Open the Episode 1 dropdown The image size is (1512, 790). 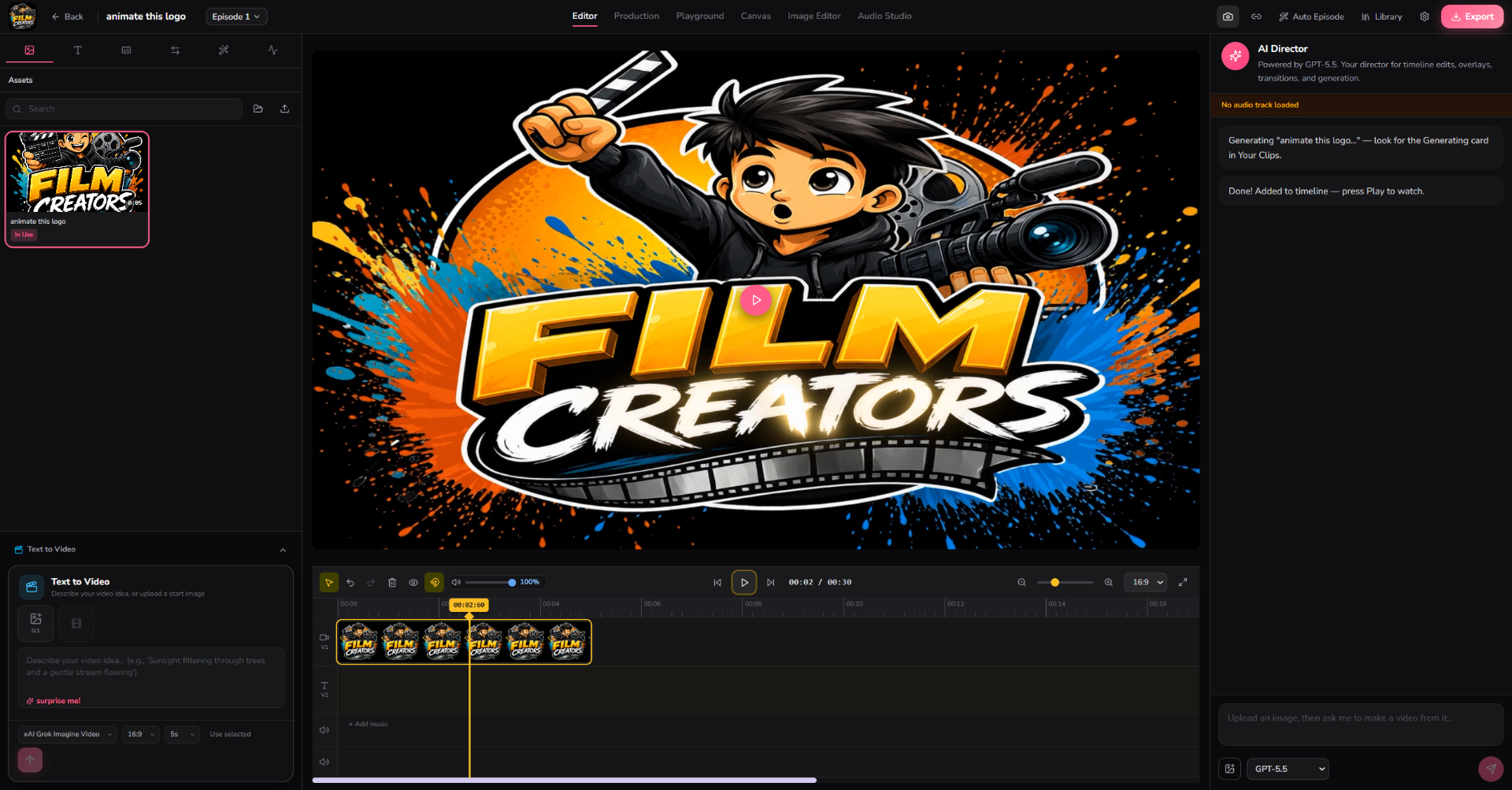coord(236,17)
